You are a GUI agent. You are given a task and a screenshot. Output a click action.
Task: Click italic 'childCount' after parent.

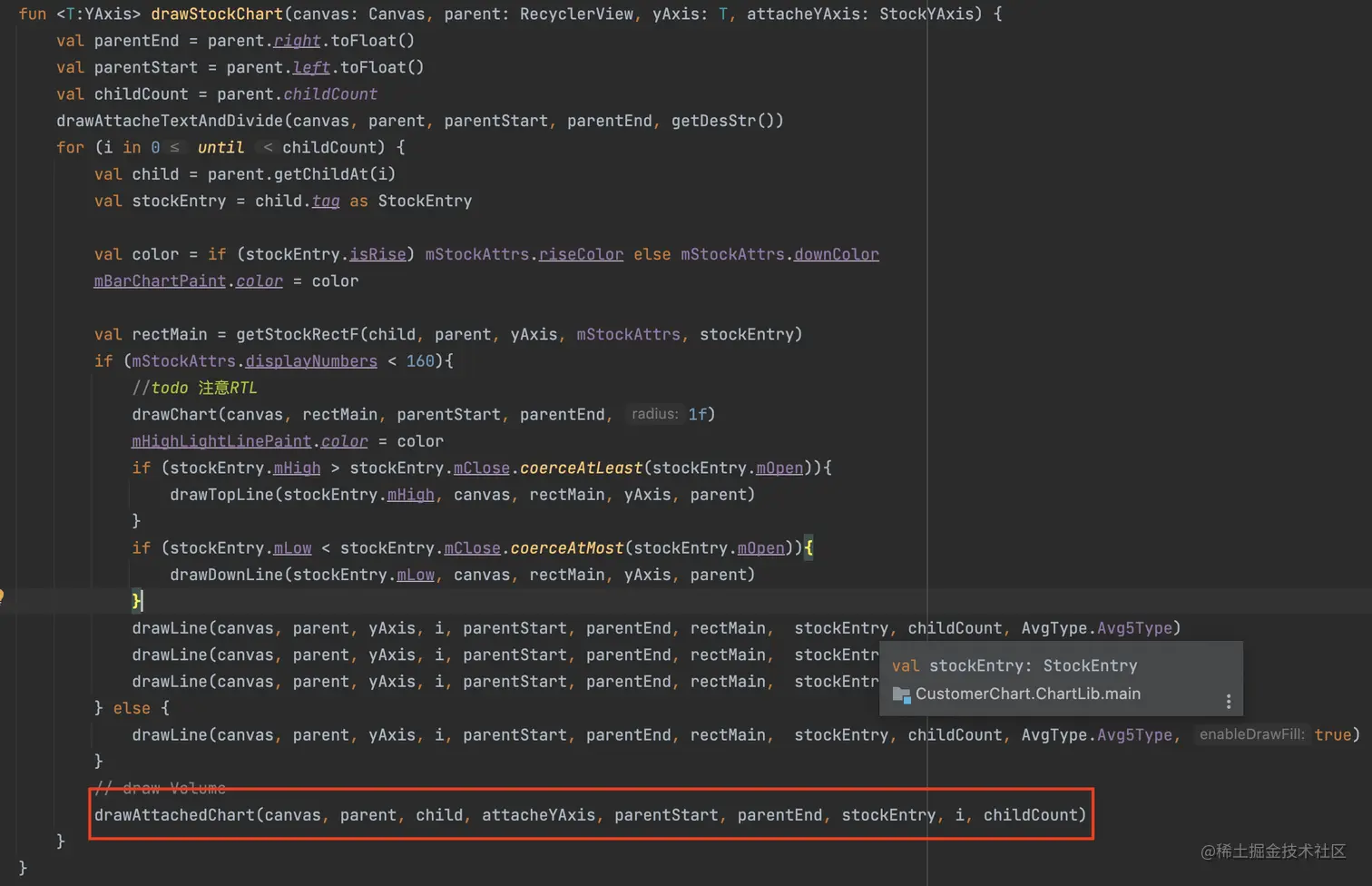(330, 94)
